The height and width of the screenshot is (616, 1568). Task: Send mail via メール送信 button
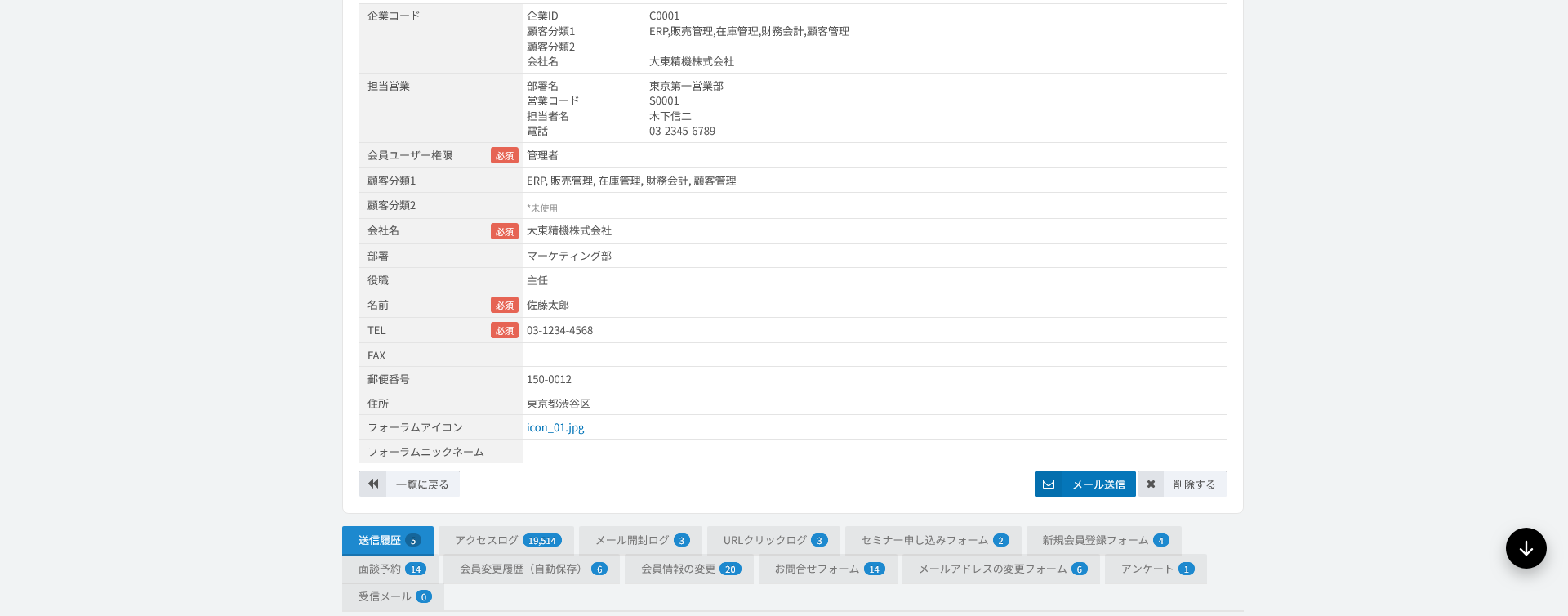click(x=1085, y=484)
